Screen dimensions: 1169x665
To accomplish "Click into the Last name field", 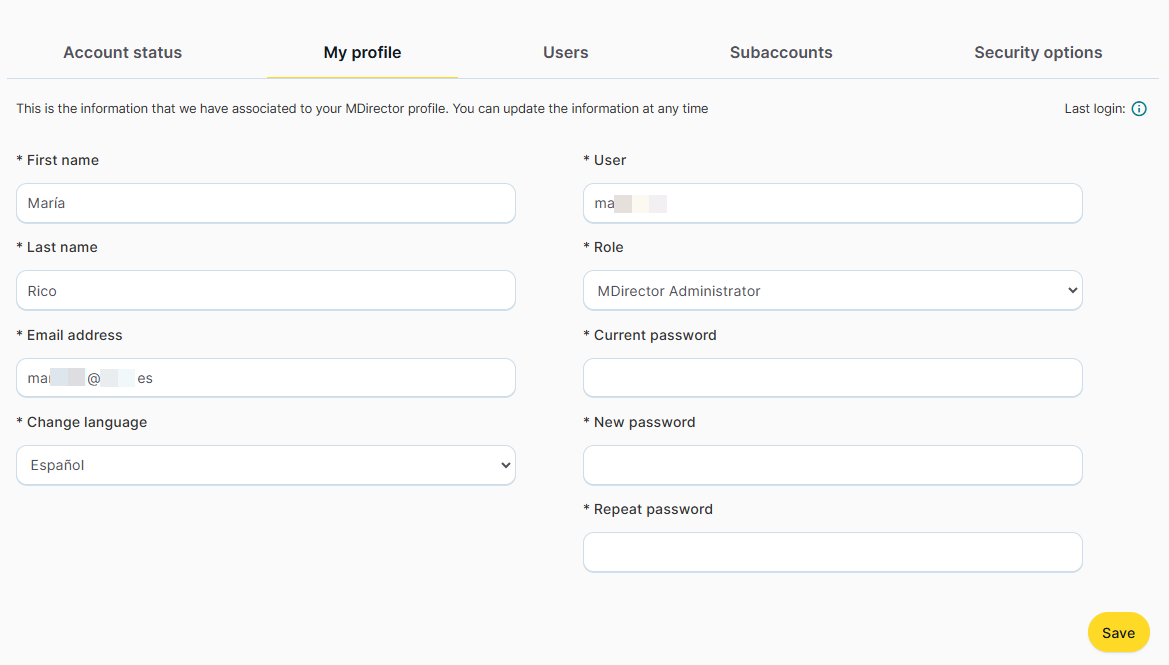I will point(266,291).
